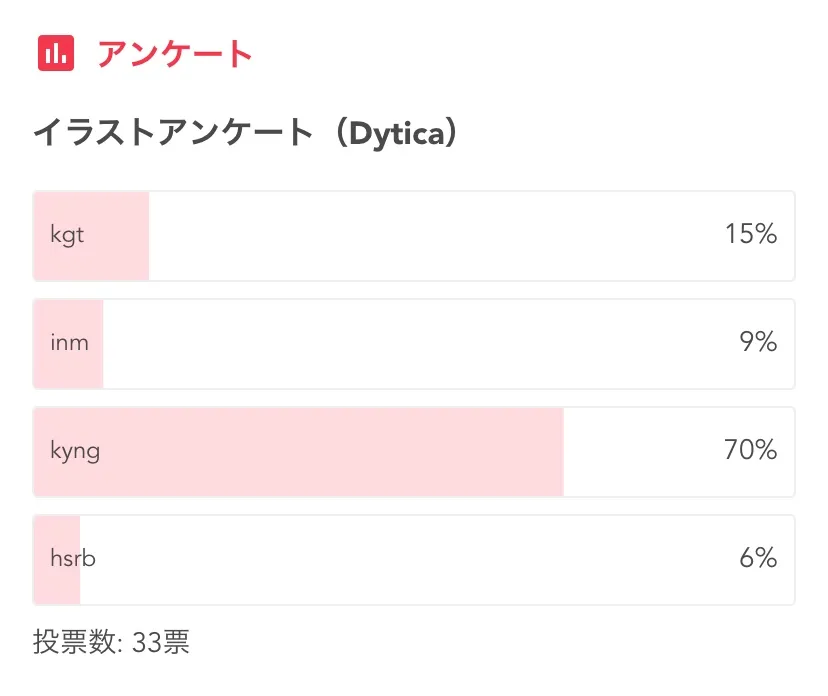828x696 pixels.
Task: Click the 投票数: 33票 vote count text
Action: [x=111, y=642]
